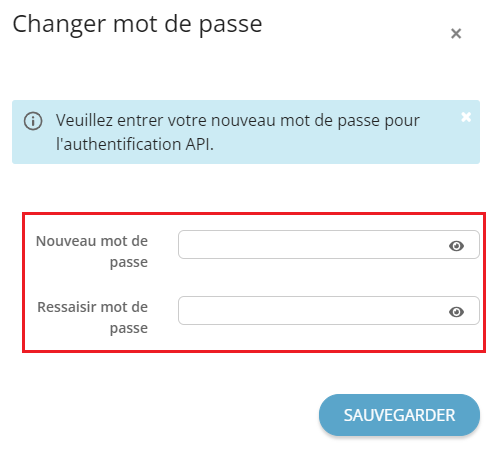494x451 pixels.
Task: Hide the info alert with its white X
Action: pyautogui.click(x=466, y=117)
